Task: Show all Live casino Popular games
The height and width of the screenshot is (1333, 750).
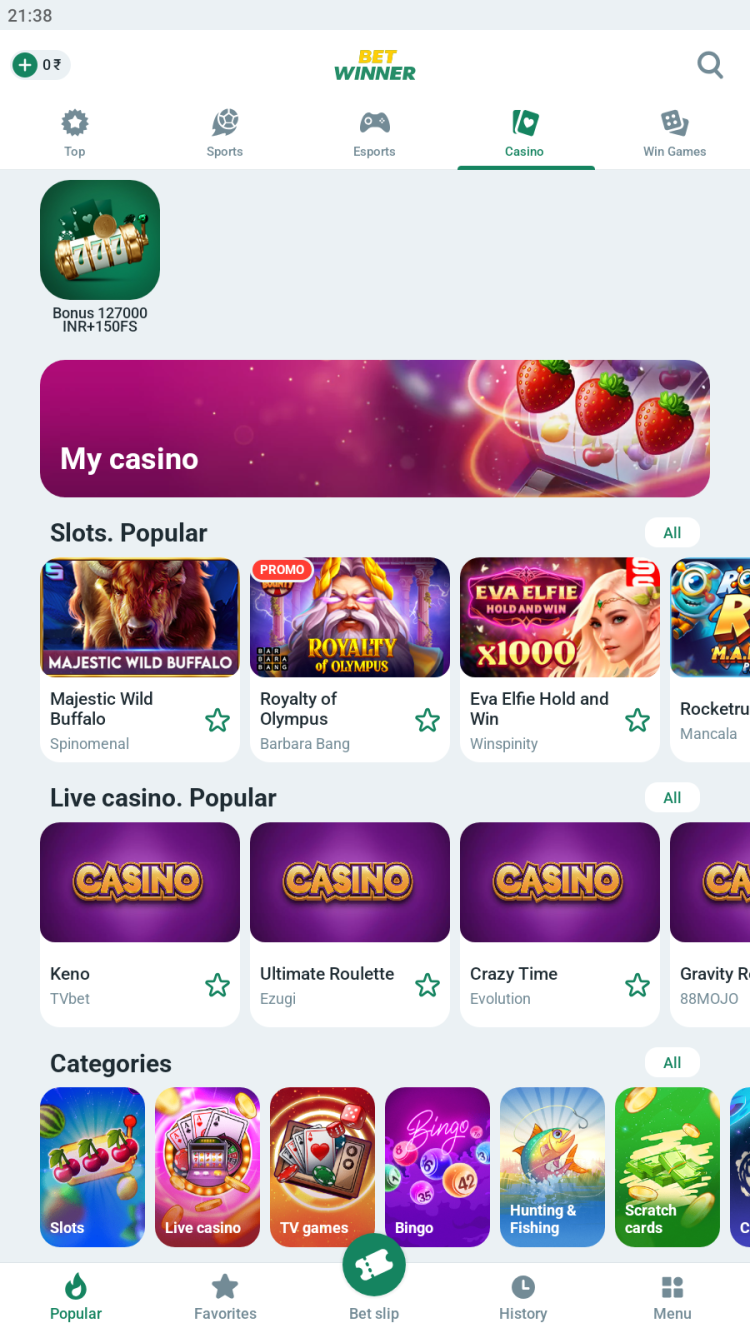Action: tap(672, 798)
